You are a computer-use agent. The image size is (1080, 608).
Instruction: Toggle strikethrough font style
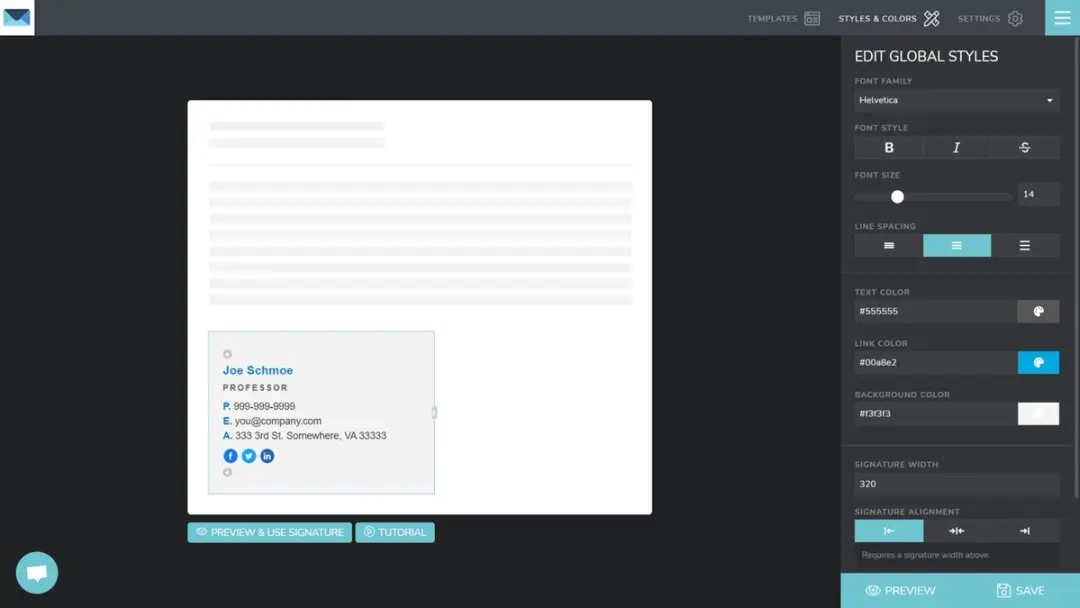tap(1024, 147)
